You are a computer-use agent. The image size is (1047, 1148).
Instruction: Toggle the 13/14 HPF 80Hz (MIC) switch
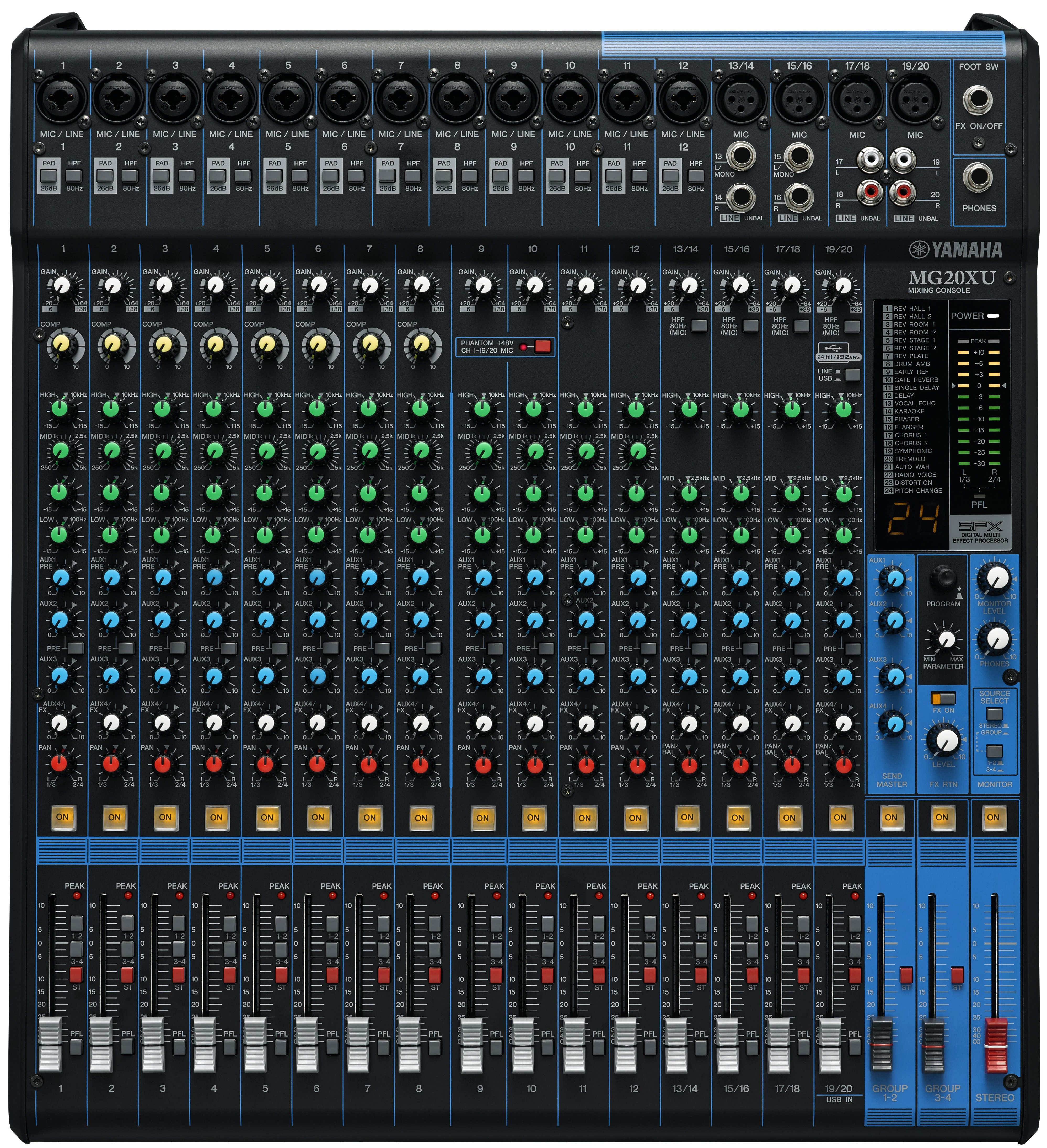coord(699,326)
